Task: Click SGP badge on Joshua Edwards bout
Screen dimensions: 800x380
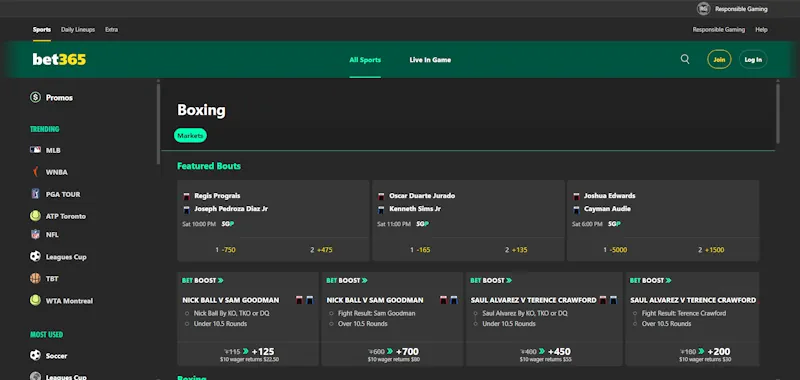Action: [x=614, y=224]
